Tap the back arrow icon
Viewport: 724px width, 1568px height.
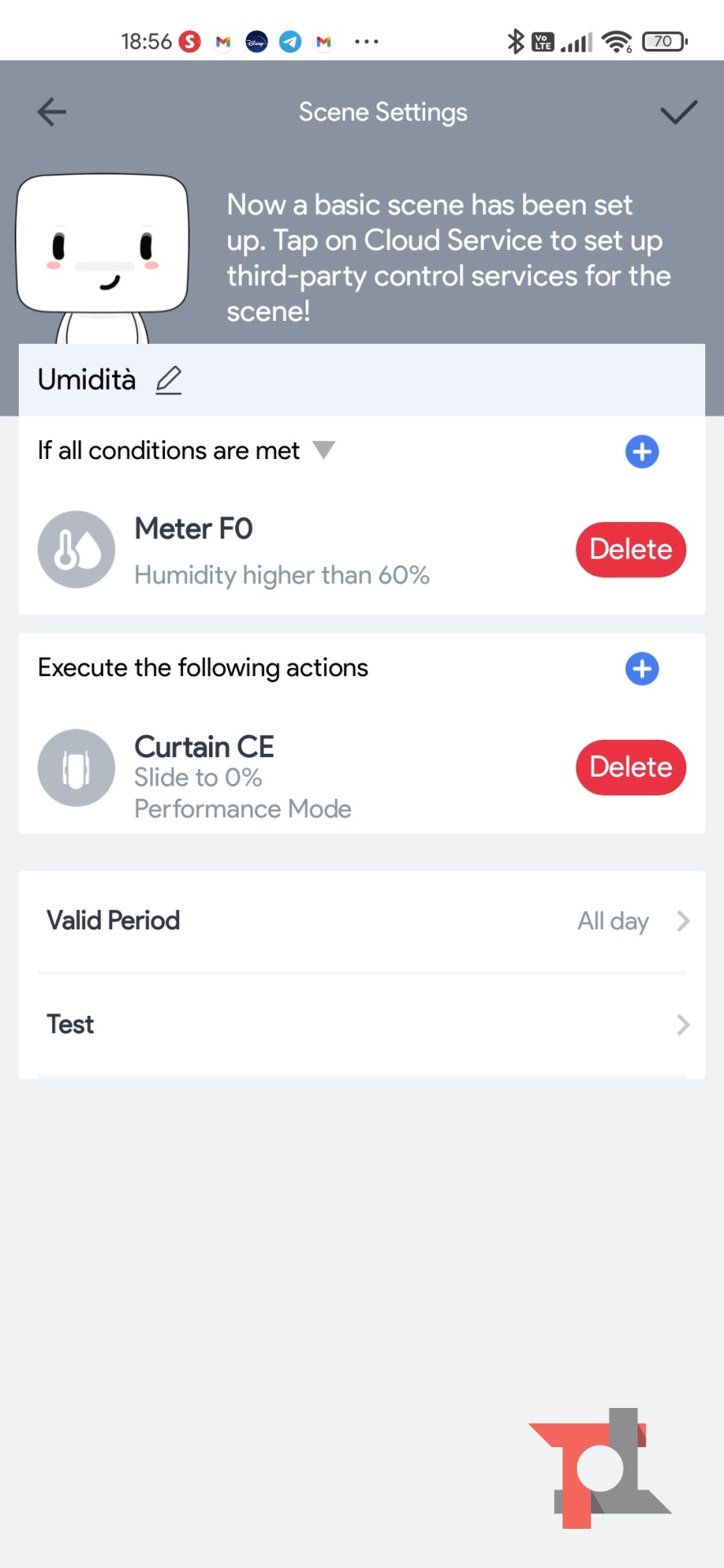click(x=51, y=112)
